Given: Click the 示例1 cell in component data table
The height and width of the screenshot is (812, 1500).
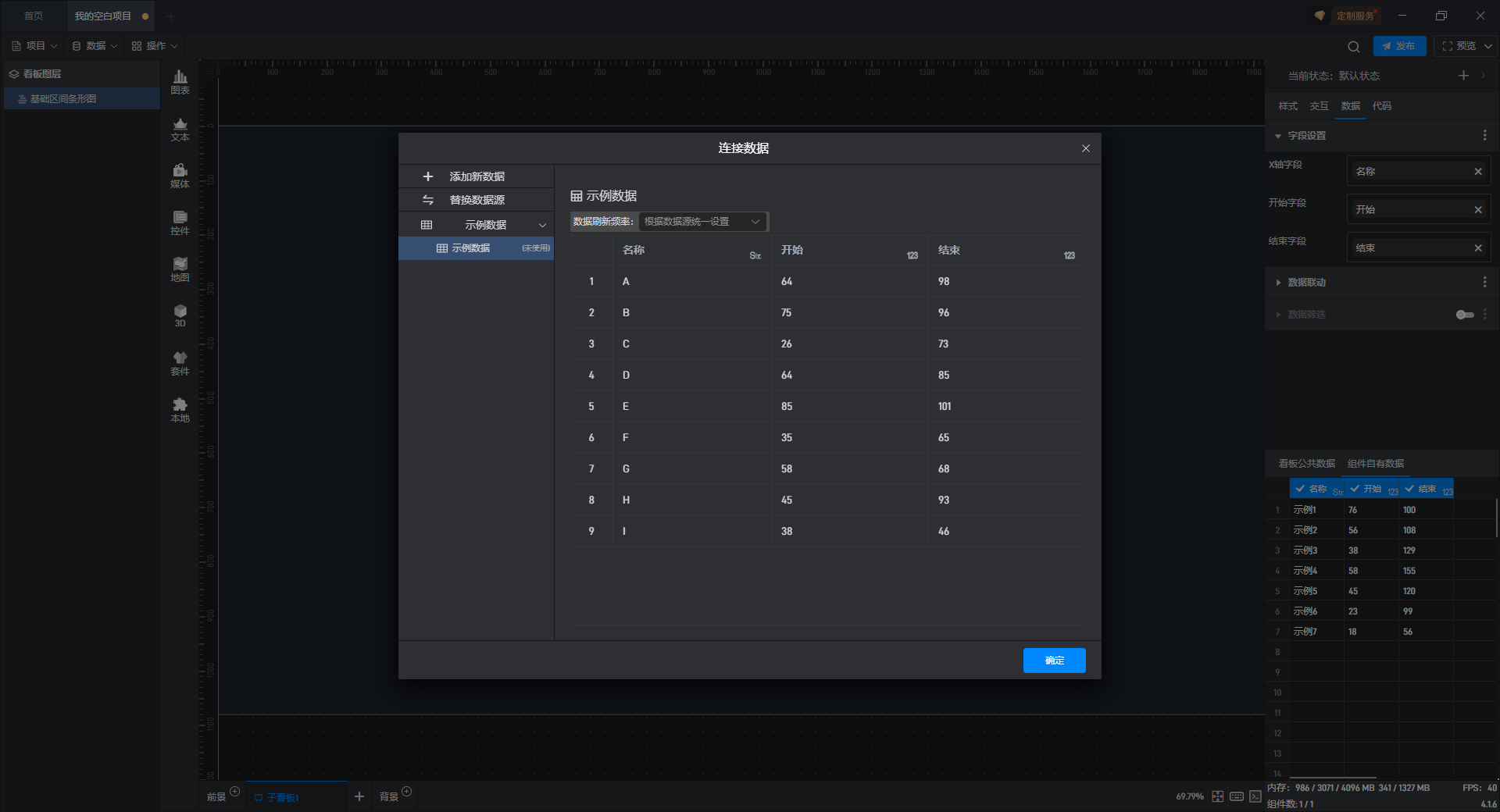Looking at the screenshot, I should click(x=1316, y=510).
